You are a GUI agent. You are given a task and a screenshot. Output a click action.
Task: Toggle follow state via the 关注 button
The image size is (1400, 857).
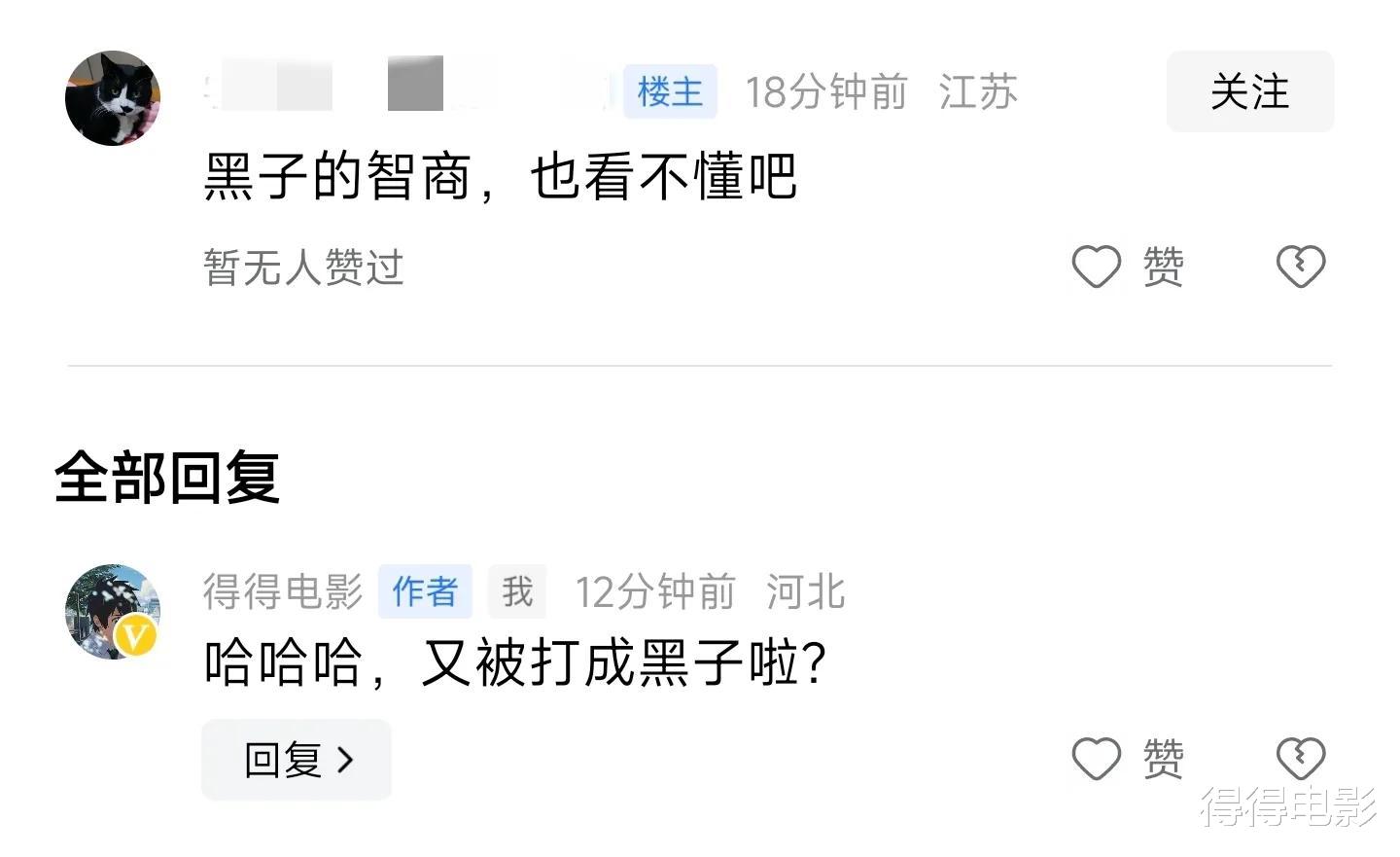click(1249, 91)
